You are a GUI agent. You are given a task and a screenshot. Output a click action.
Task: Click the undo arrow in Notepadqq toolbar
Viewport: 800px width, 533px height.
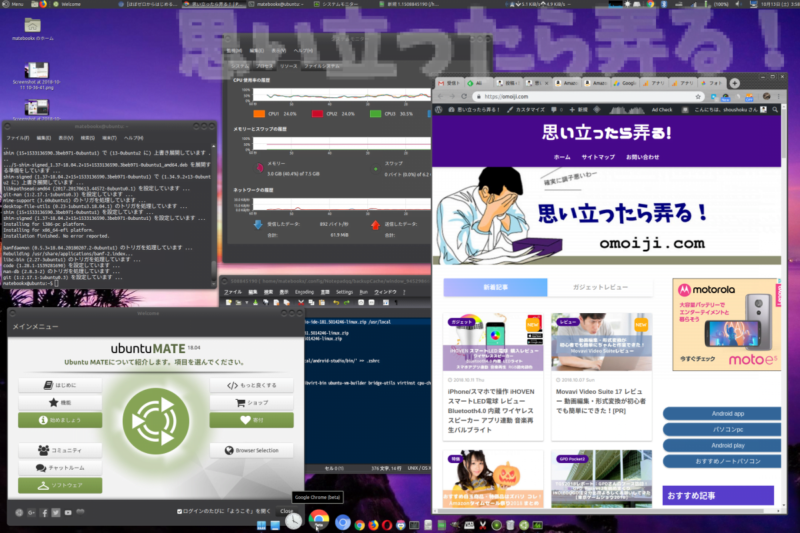click(x=336, y=302)
